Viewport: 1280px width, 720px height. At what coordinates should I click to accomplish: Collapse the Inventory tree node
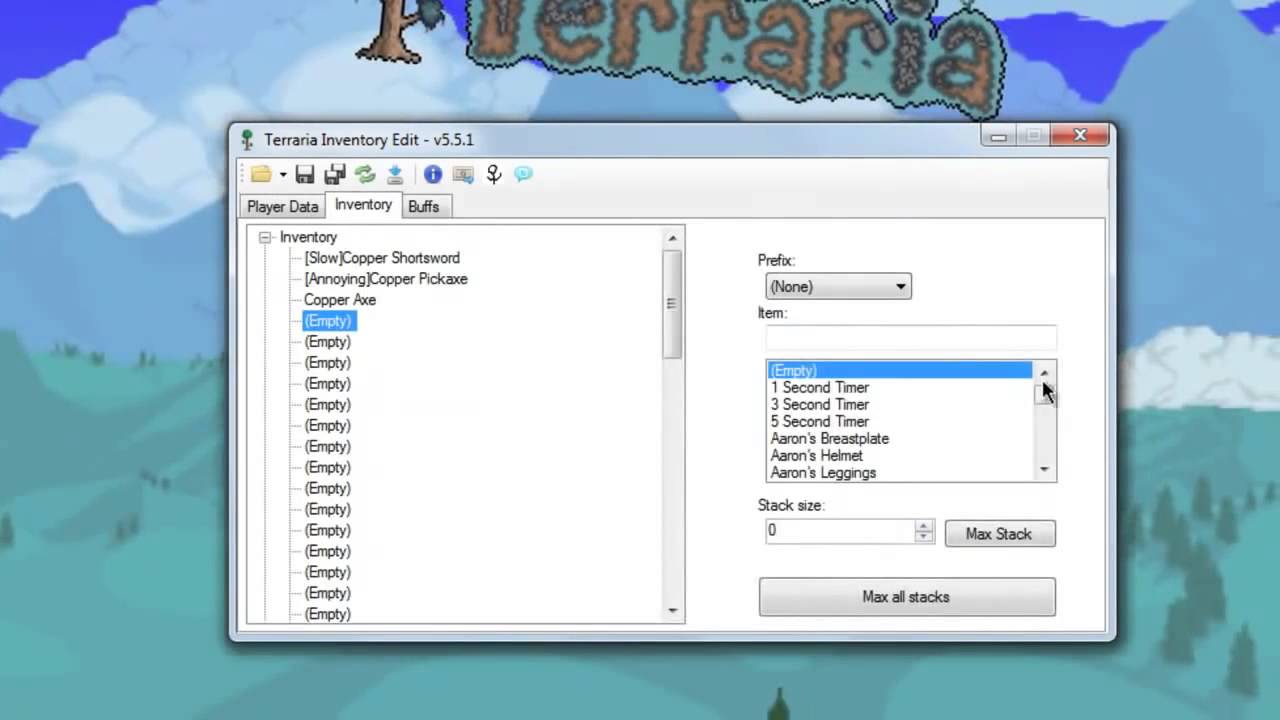(x=265, y=237)
